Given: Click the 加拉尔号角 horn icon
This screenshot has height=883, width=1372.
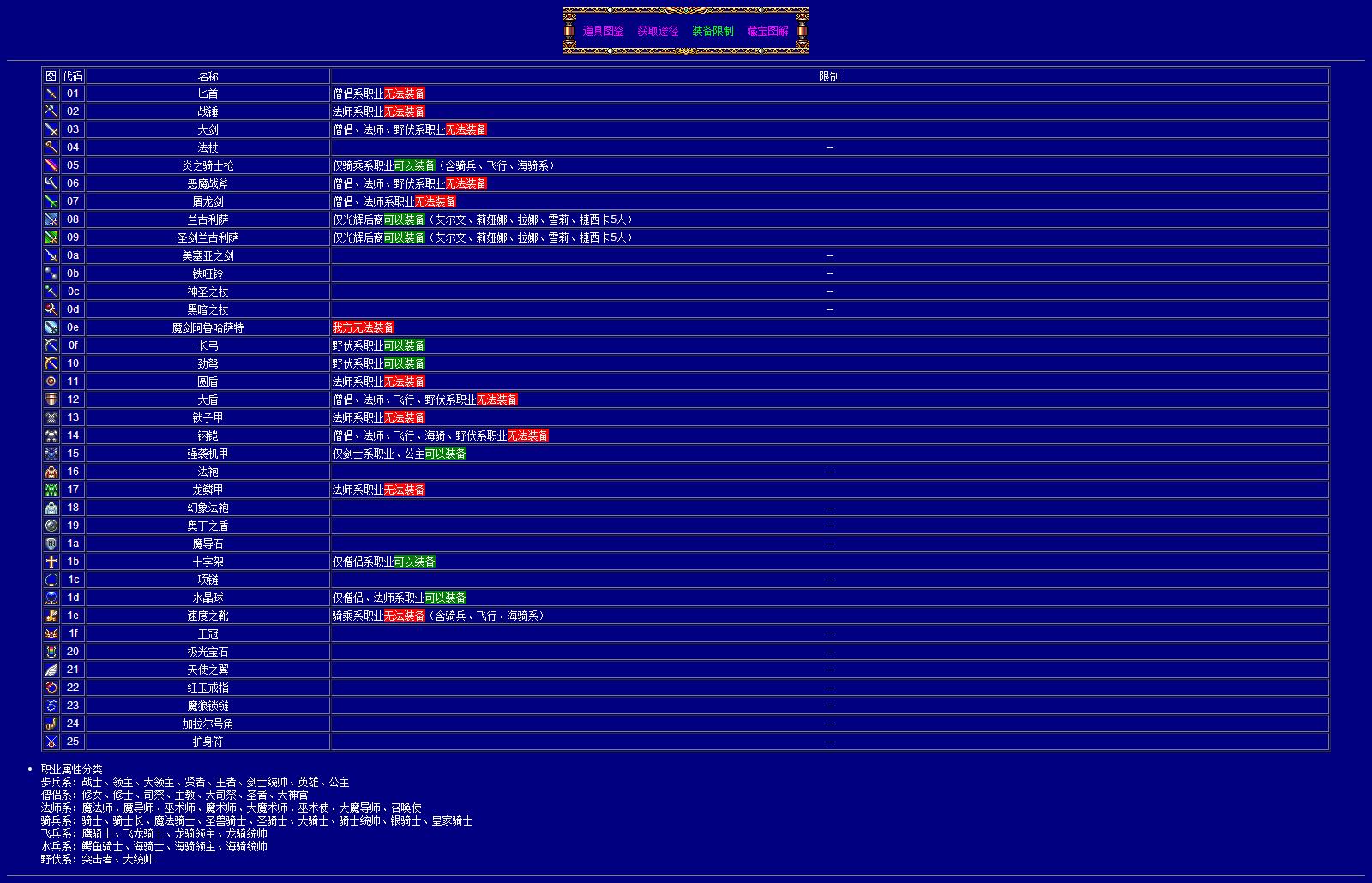Looking at the screenshot, I should click(51, 724).
